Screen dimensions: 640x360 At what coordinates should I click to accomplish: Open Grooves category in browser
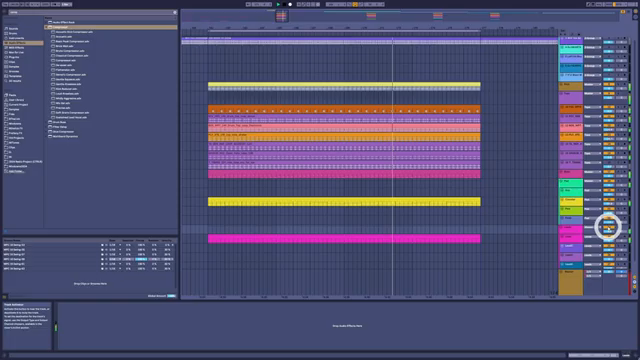(x=14, y=71)
